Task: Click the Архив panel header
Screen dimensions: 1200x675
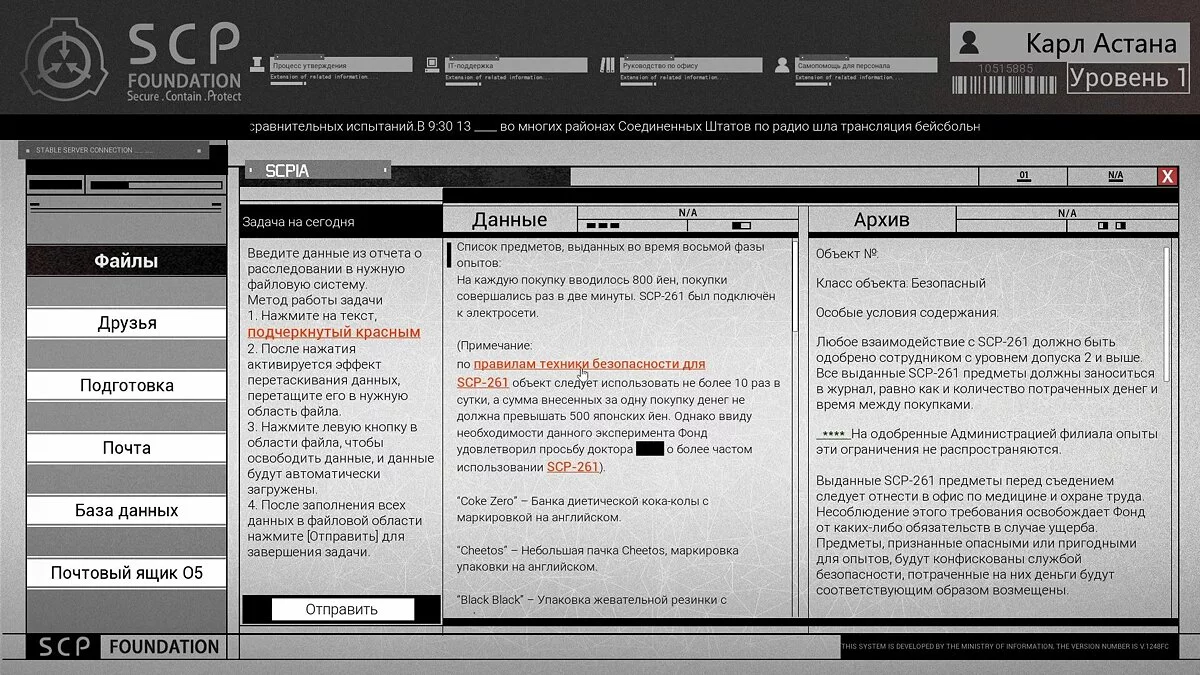Action: [x=882, y=220]
